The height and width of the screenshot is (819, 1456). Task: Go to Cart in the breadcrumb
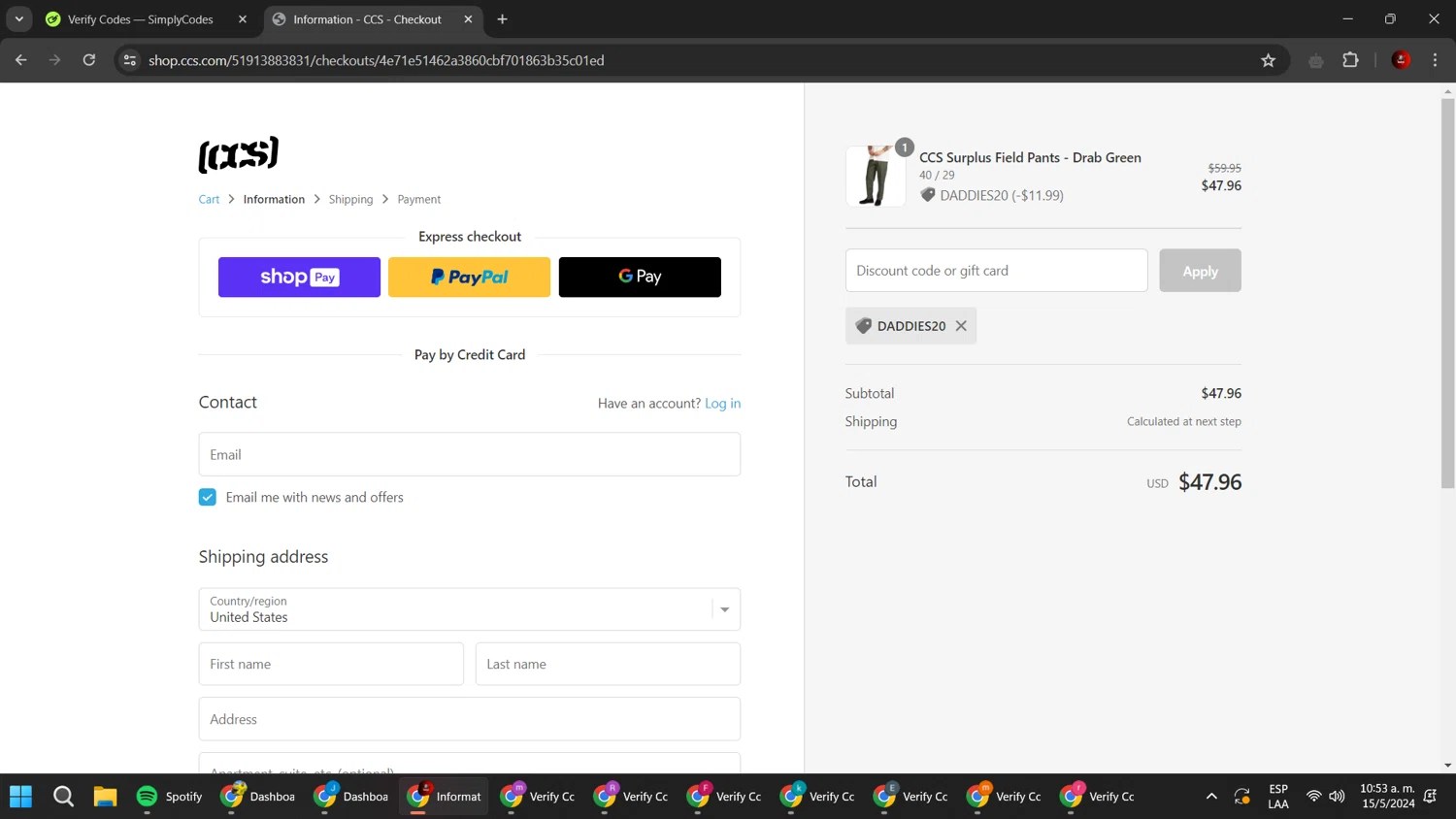coord(209,199)
